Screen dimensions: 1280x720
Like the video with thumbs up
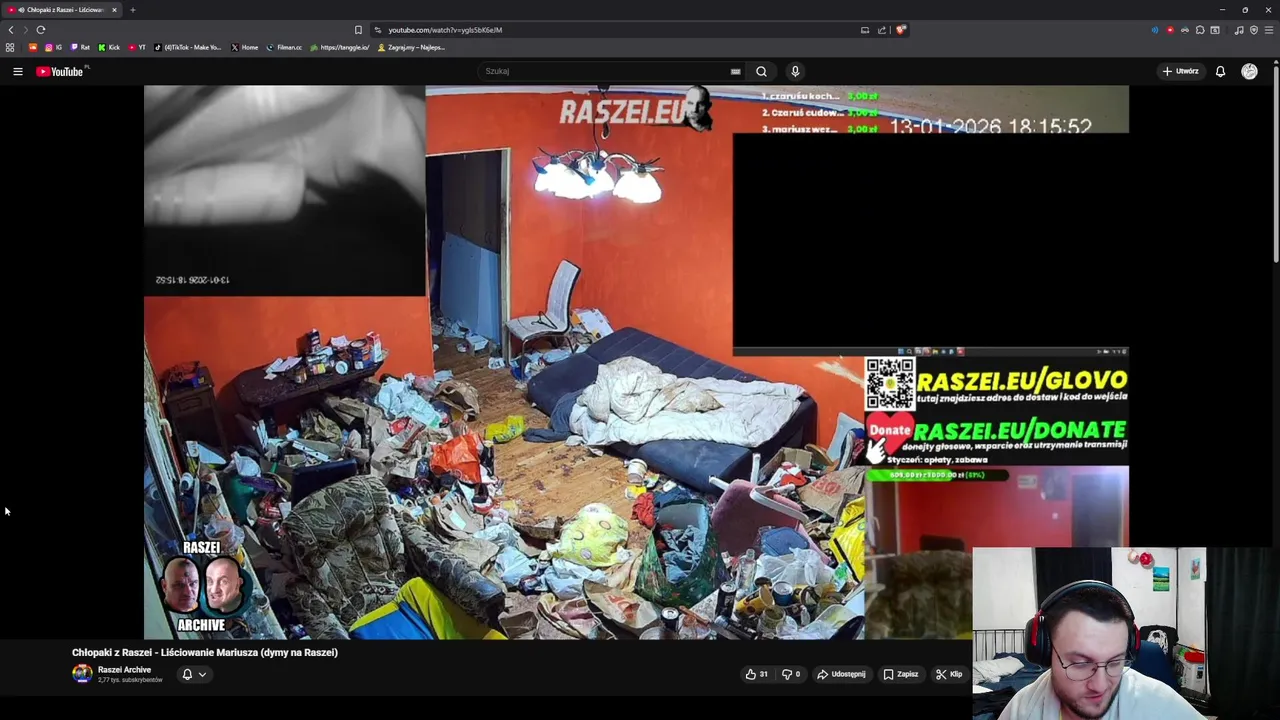point(756,674)
